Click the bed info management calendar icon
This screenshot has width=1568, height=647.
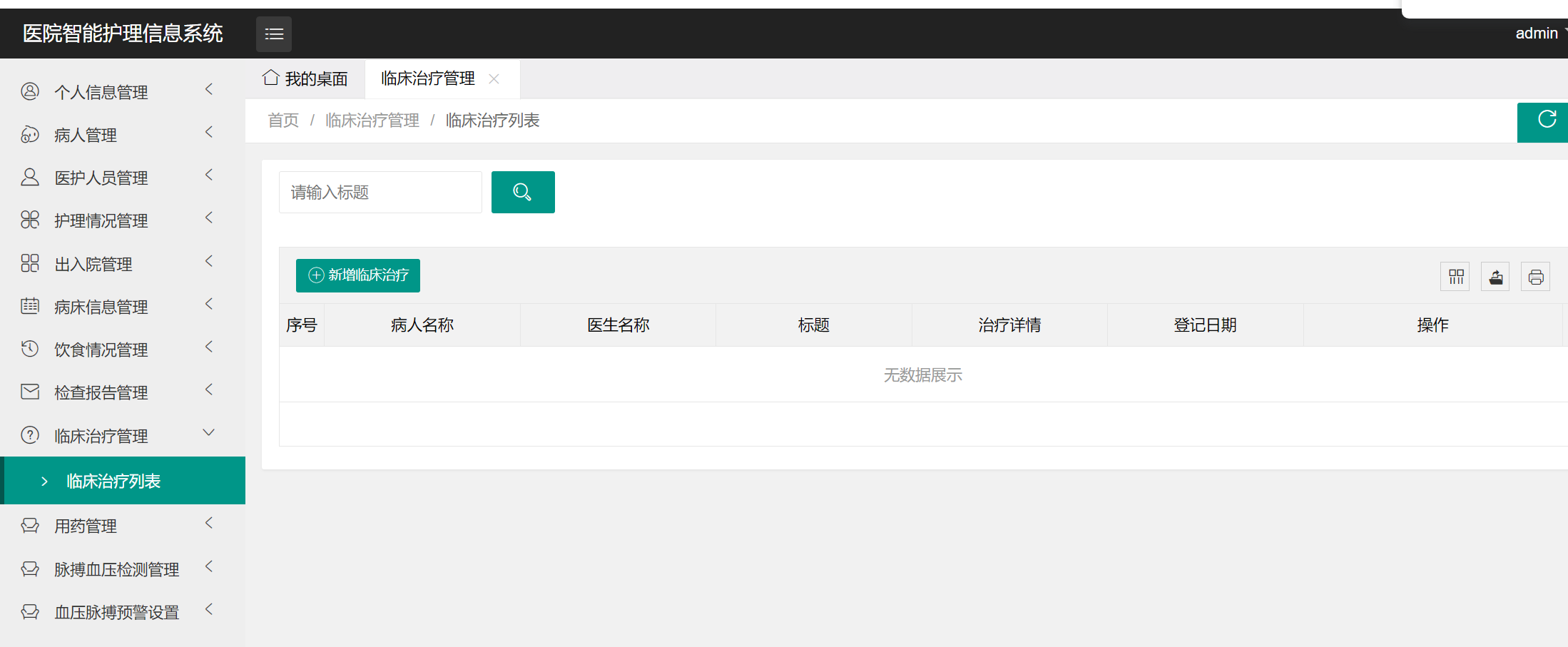30,306
